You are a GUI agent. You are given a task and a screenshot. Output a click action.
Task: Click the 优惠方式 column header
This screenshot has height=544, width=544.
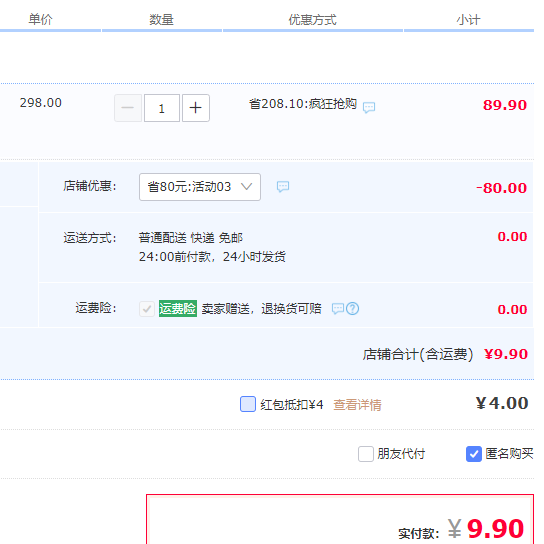(x=313, y=20)
